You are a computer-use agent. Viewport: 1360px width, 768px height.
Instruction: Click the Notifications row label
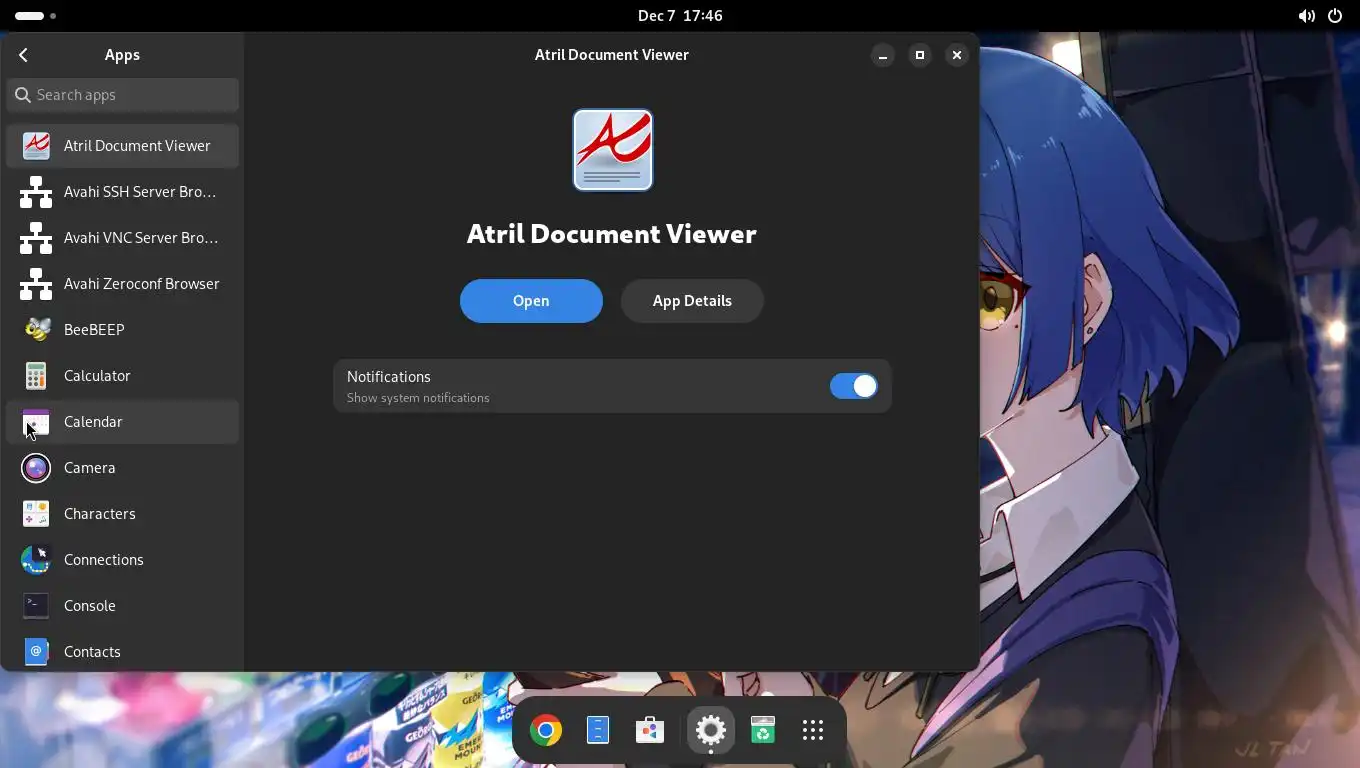(x=389, y=377)
